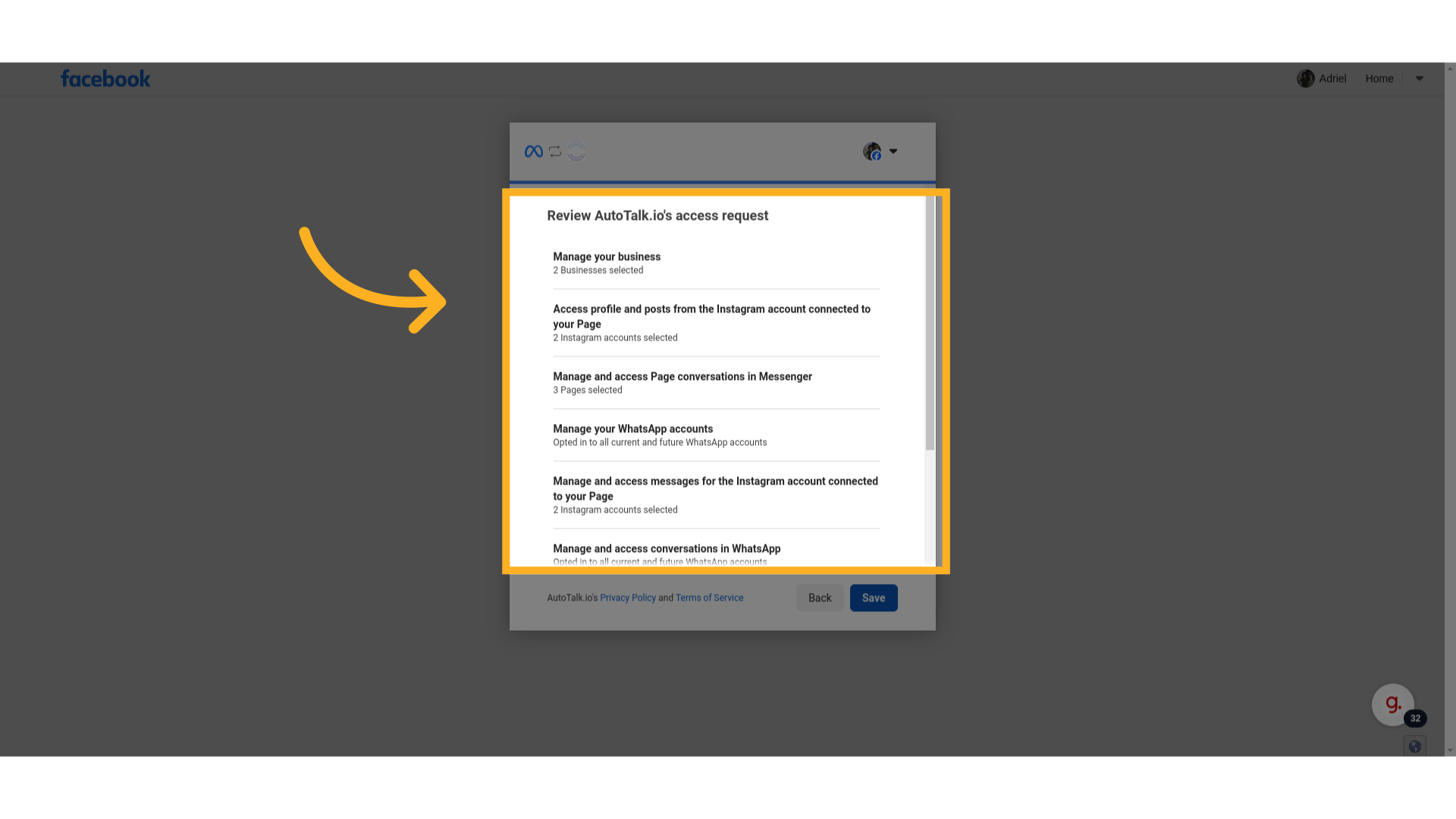
Task: Click the Review AutoTalk.io's access request heading
Action: 657,216
